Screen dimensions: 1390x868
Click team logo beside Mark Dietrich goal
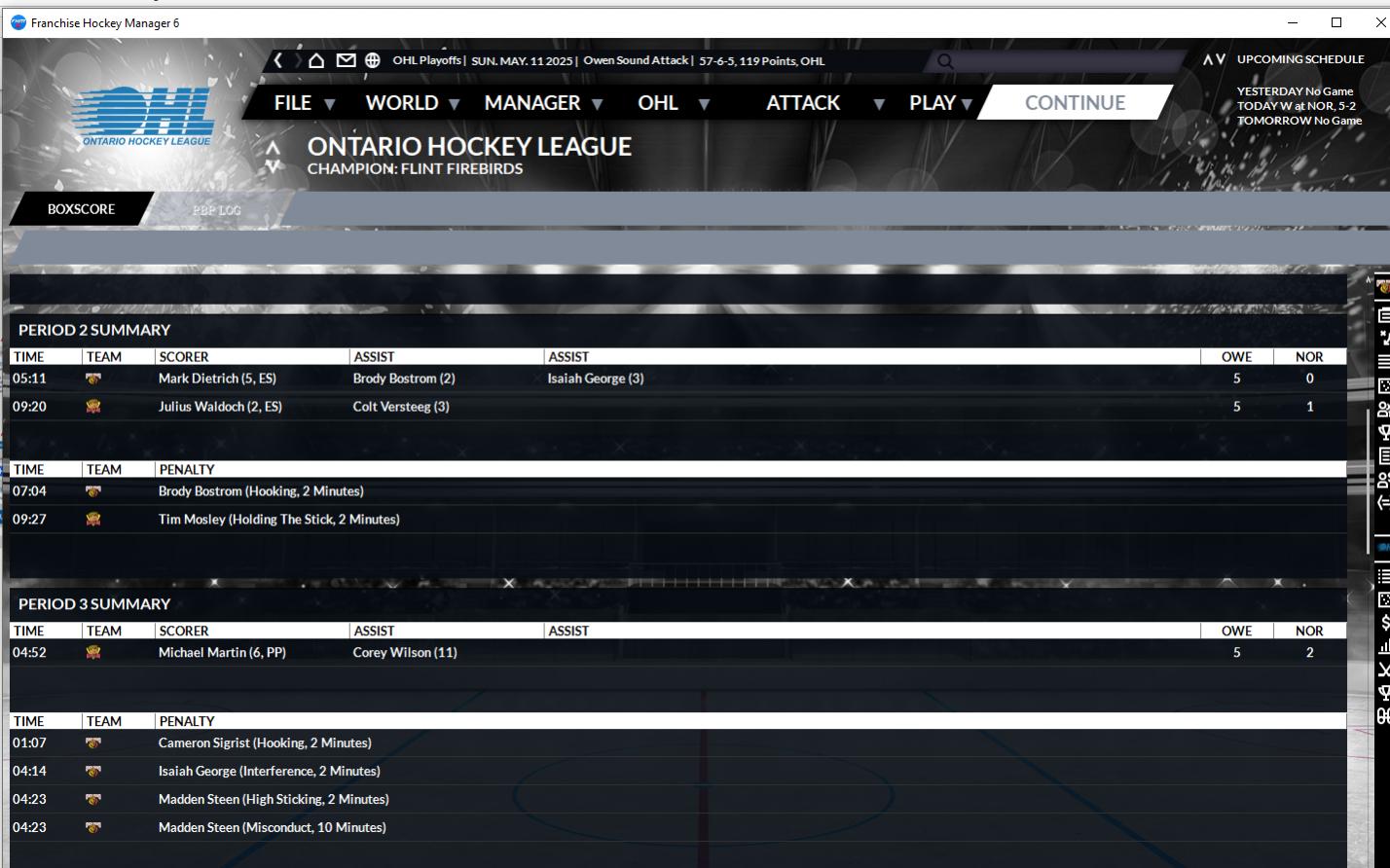93,379
